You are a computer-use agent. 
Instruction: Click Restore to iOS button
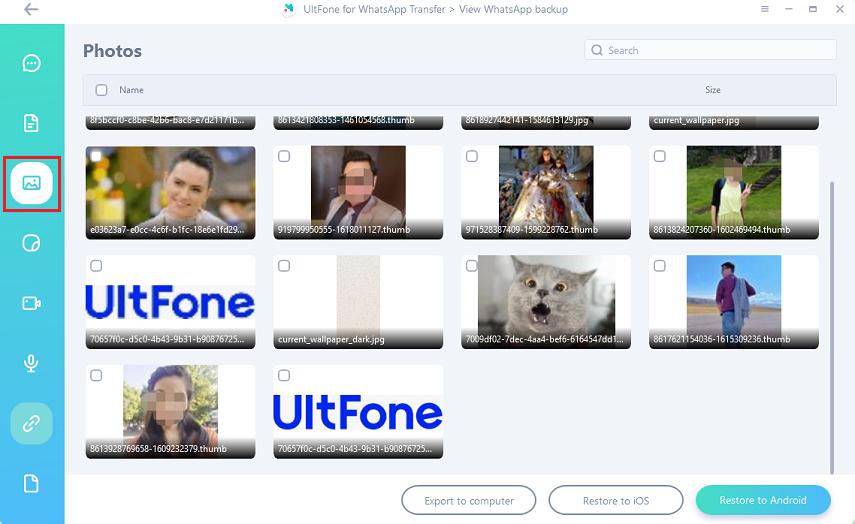tap(616, 501)
